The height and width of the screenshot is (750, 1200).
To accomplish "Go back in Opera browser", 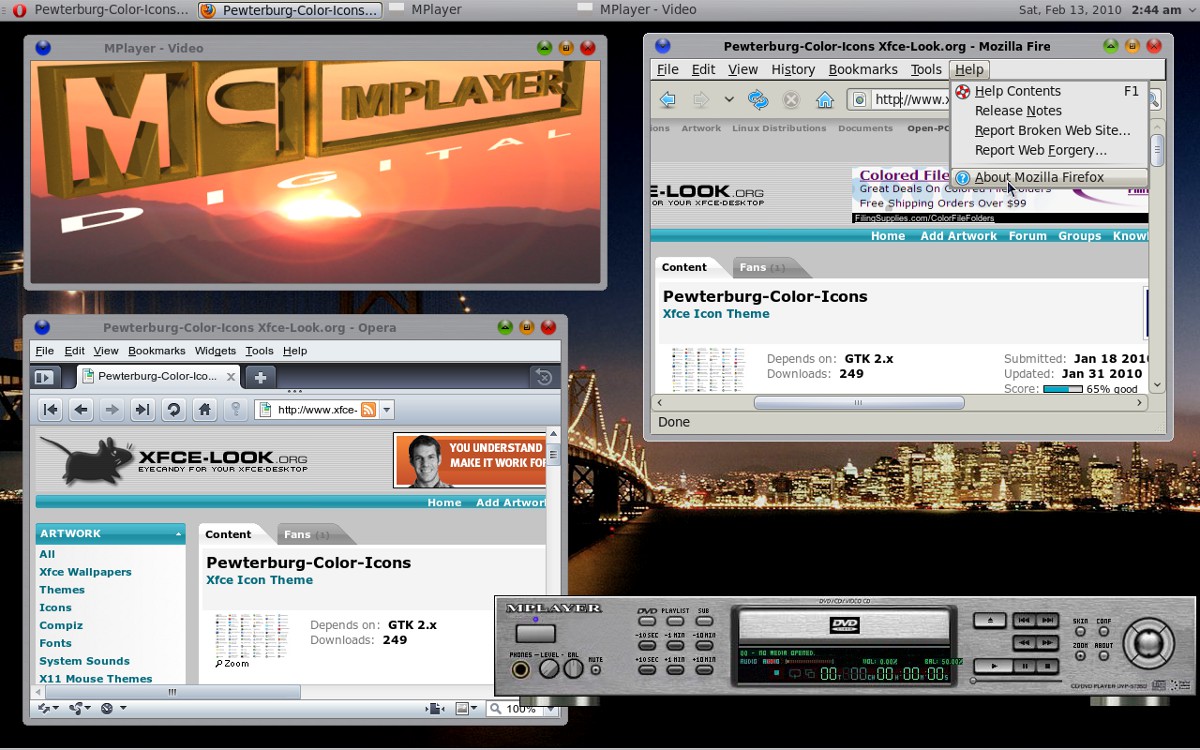I will [x=82, y=409].
